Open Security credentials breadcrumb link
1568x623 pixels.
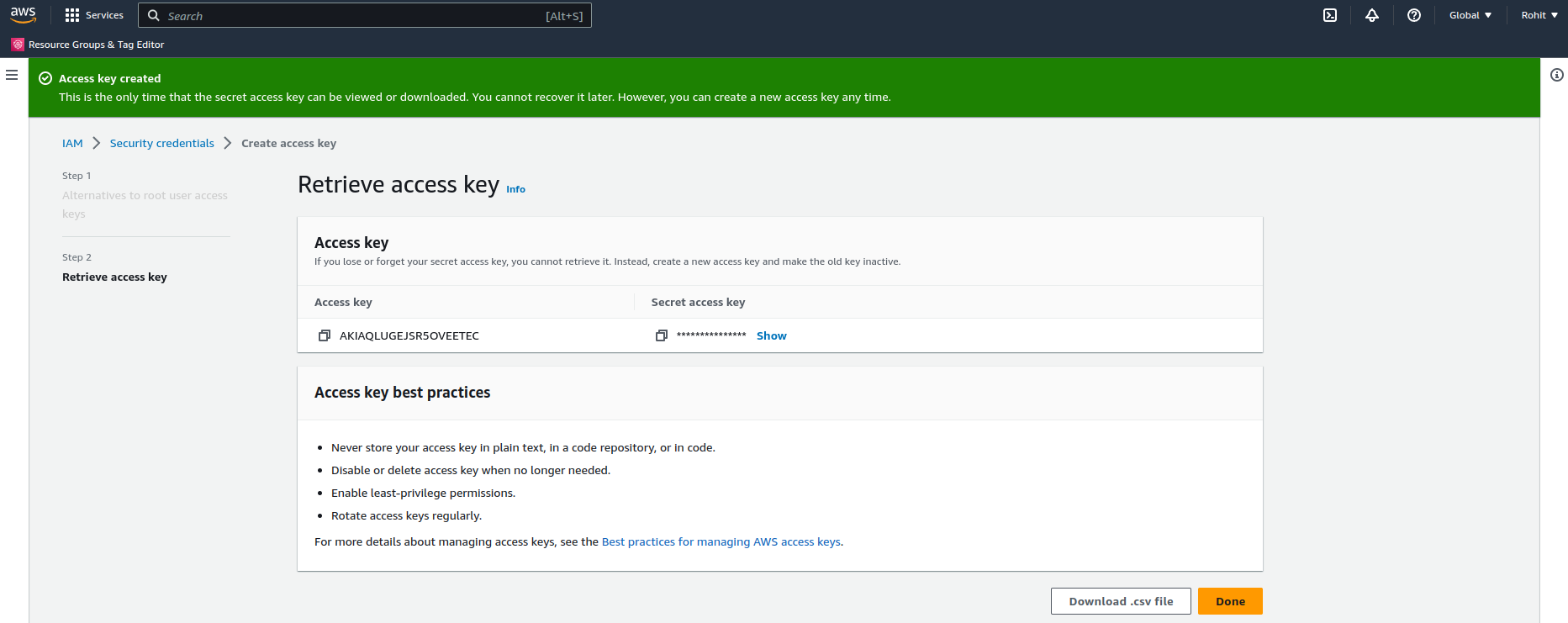pos(162,143)
